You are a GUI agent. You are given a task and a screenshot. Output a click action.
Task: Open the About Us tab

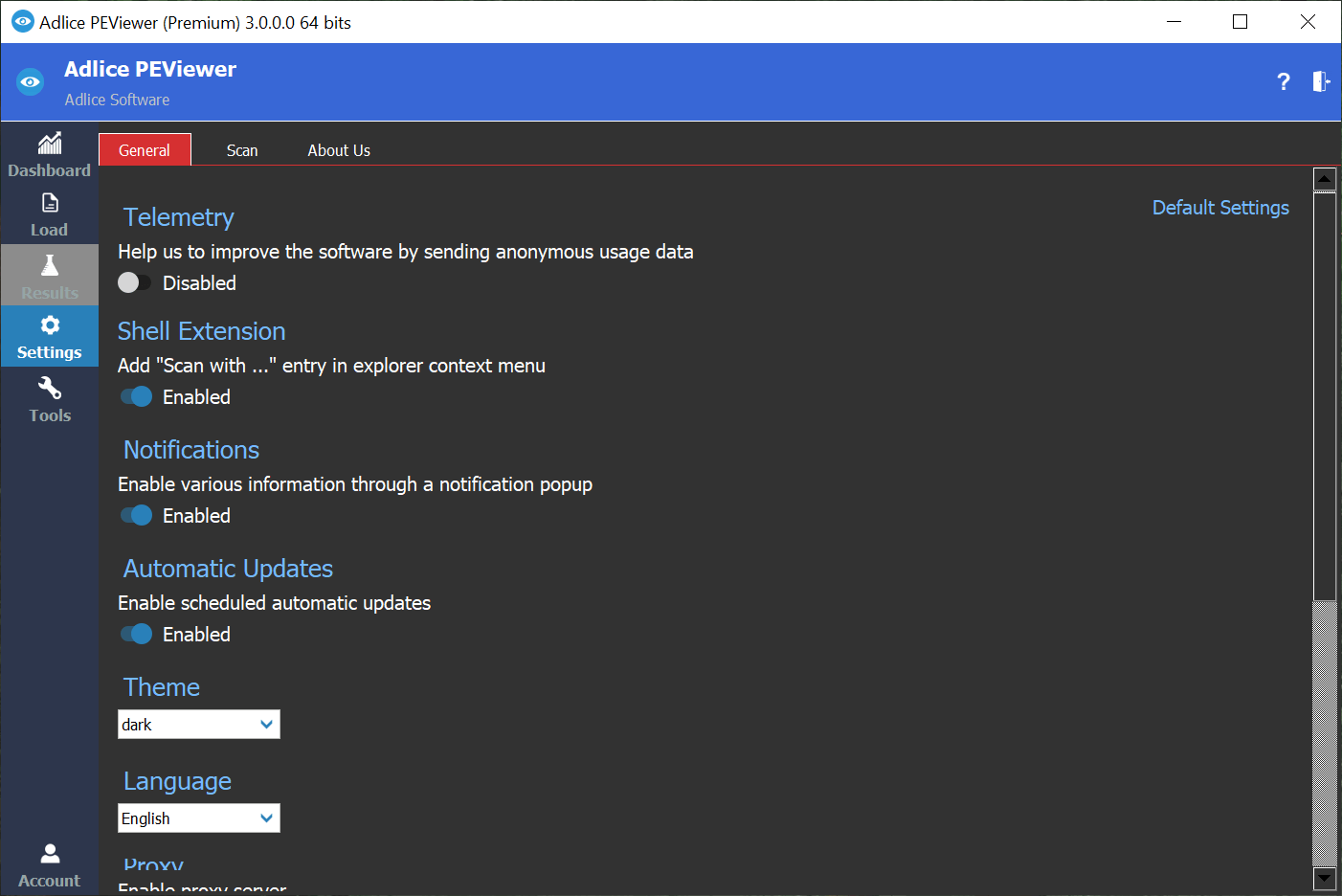pos(339,150)
